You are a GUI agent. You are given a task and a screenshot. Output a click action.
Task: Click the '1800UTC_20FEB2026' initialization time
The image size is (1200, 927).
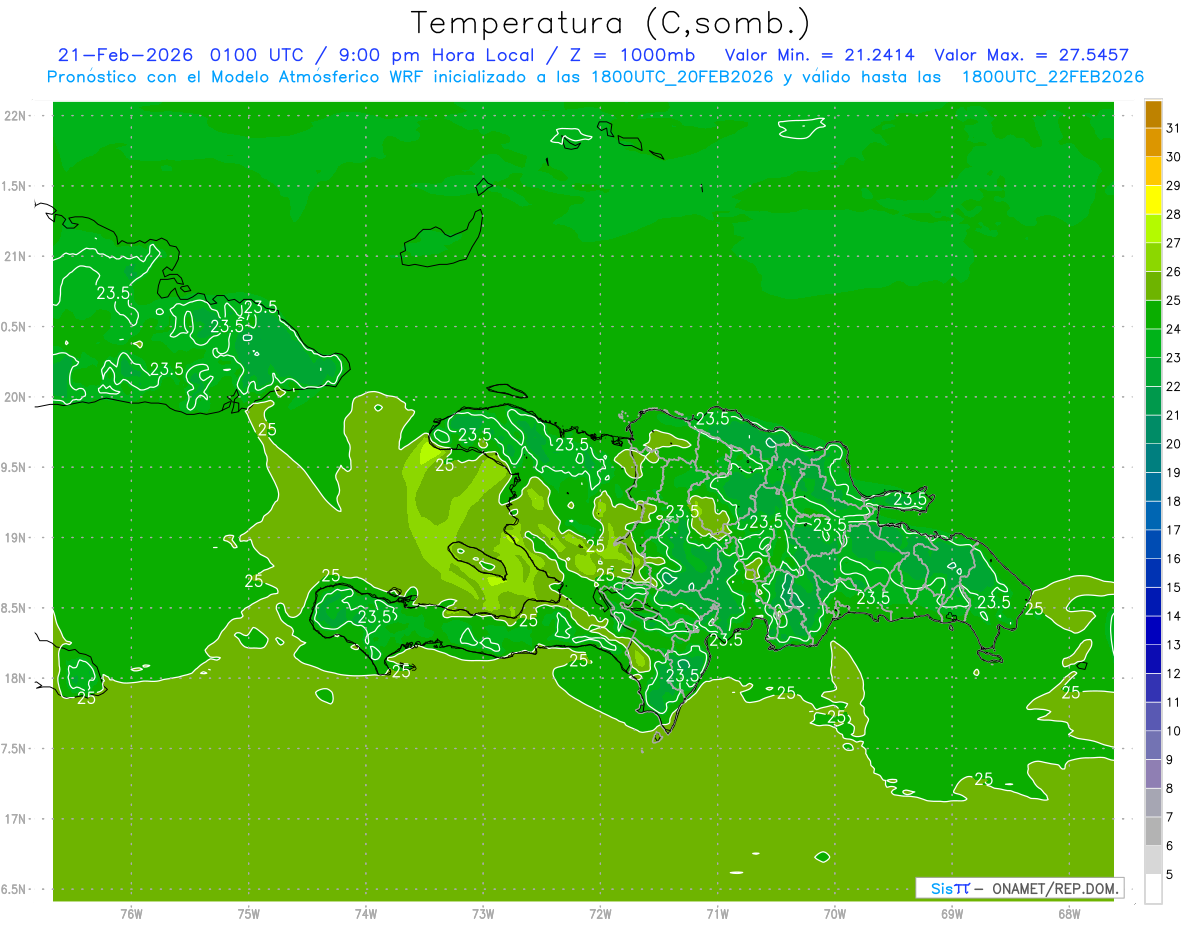point(680,77)
